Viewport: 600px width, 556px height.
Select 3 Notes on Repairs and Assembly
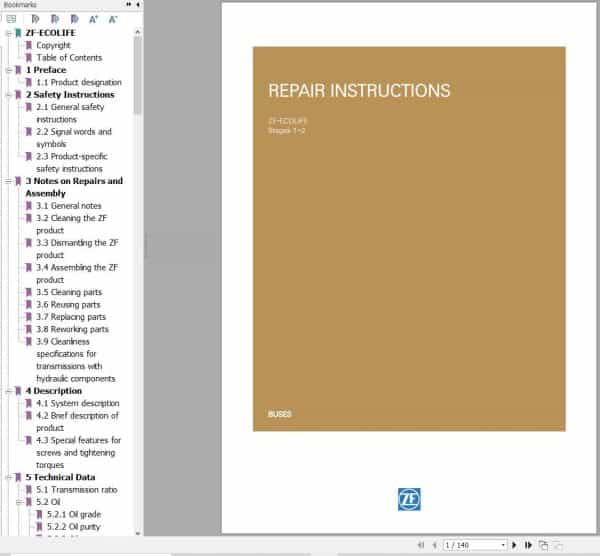pos(74,187)
